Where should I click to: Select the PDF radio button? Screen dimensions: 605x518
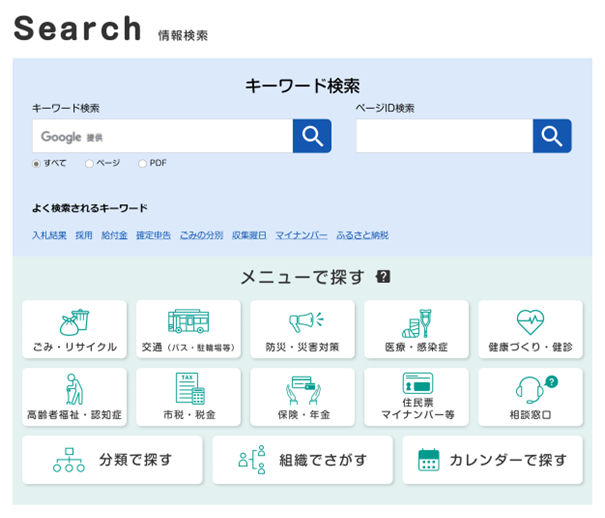pyautogui.click(x=142, y=164)
